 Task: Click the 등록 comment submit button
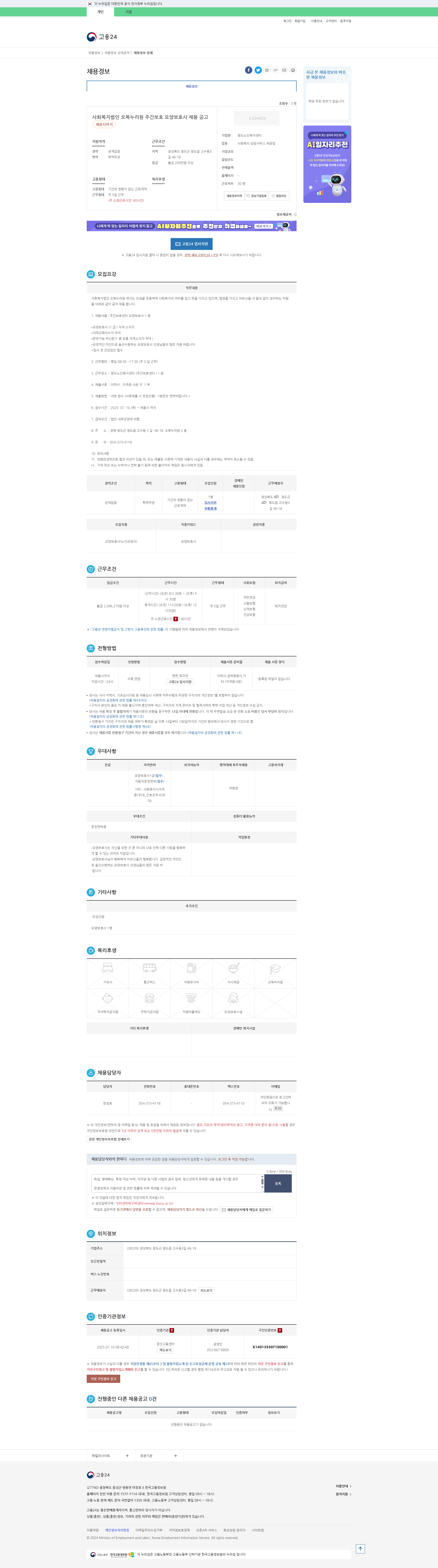278,1183
